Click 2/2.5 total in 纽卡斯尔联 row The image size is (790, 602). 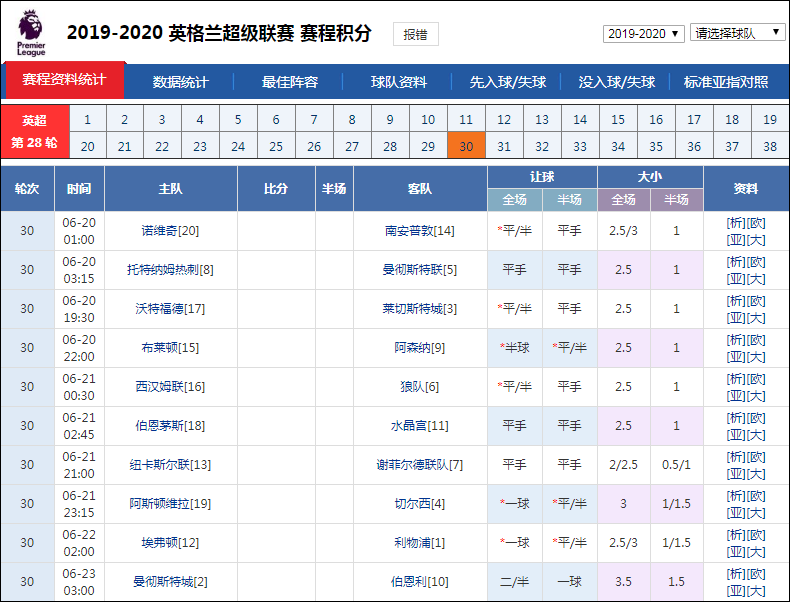pyautogui.click(x=623, y=464)
